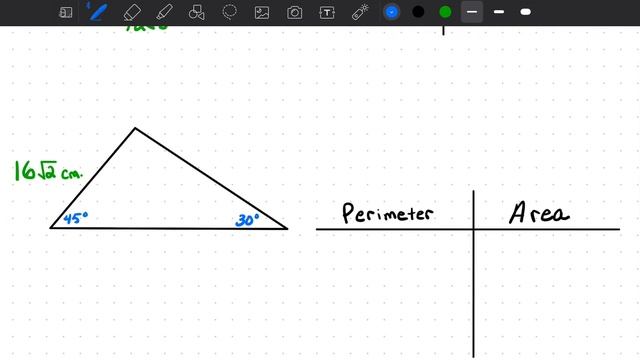Open the Camera tool

(294, 13)
